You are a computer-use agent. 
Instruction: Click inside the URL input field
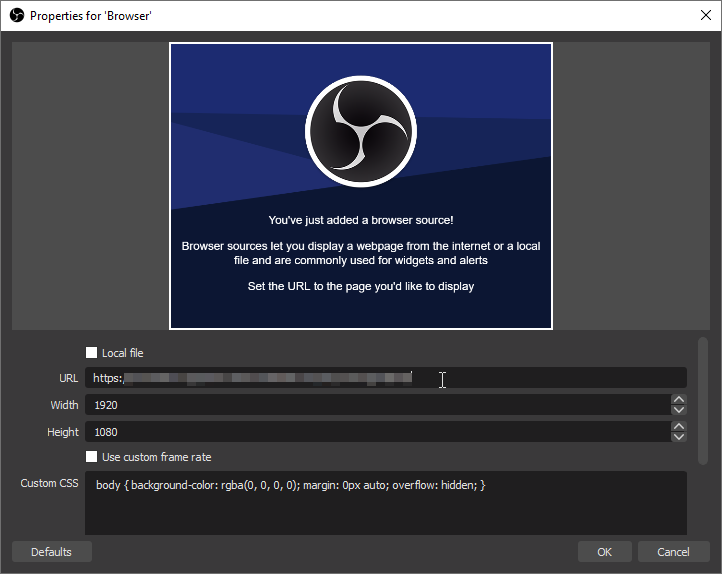[x=386, y=378]
